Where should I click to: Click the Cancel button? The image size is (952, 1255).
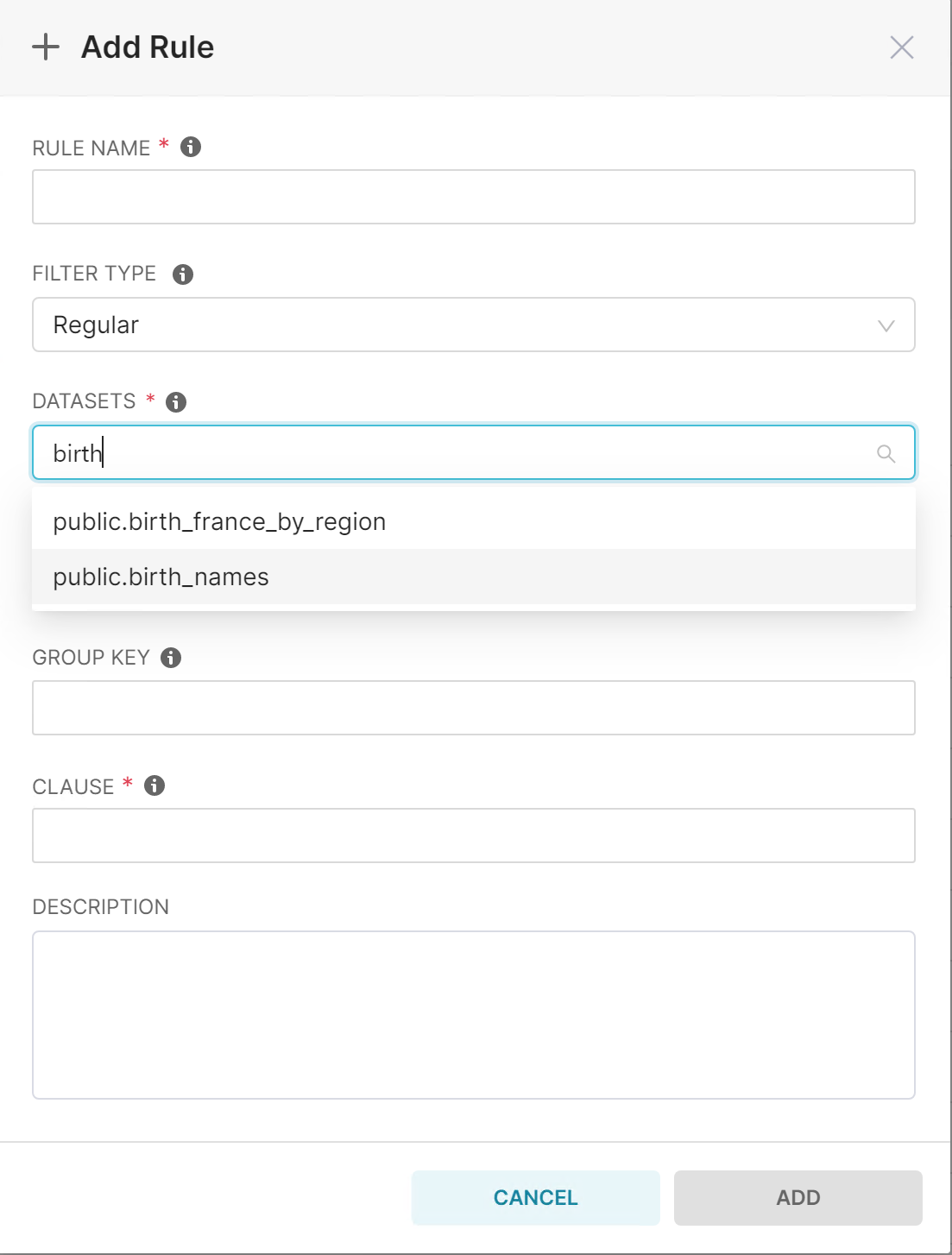[x=536, y=1198]
